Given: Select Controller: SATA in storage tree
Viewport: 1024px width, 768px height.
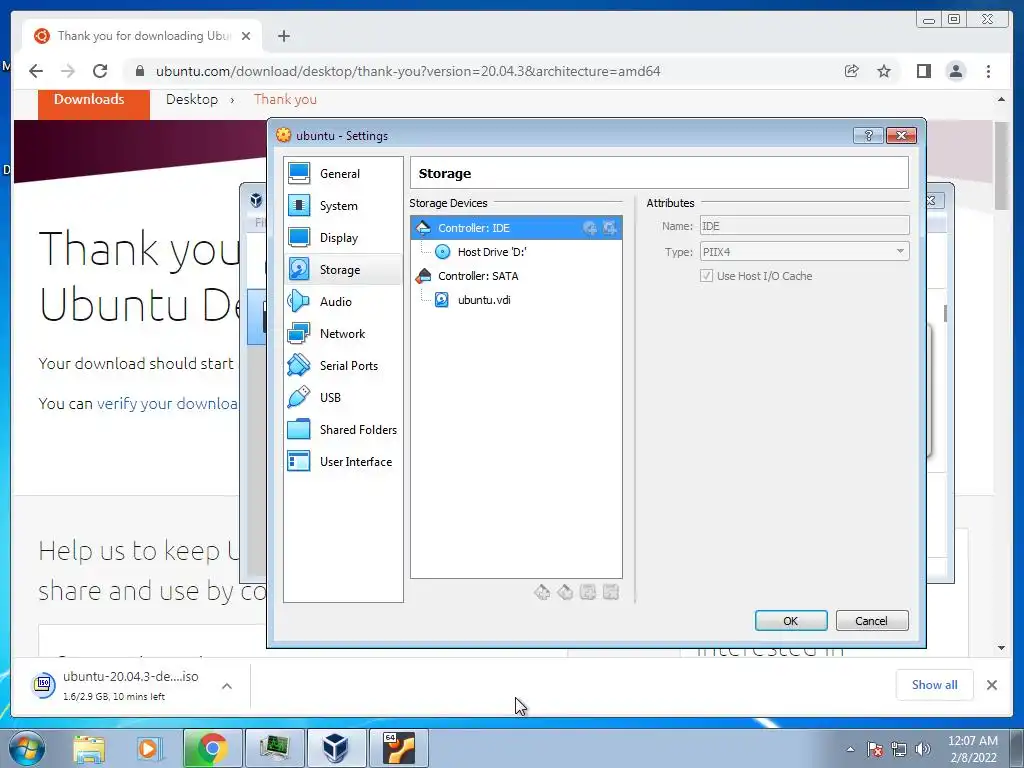Looking at the screenshot, I should tap(478, 276).
